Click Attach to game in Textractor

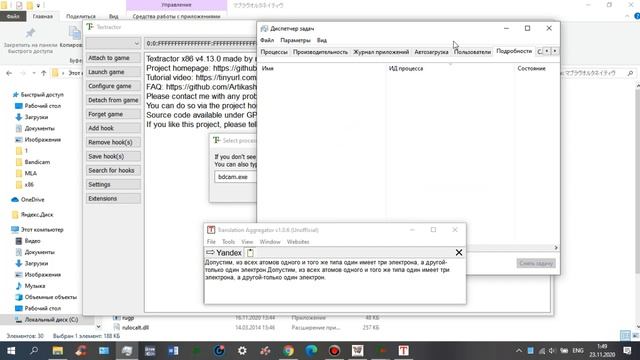click(x=113, y=58)
